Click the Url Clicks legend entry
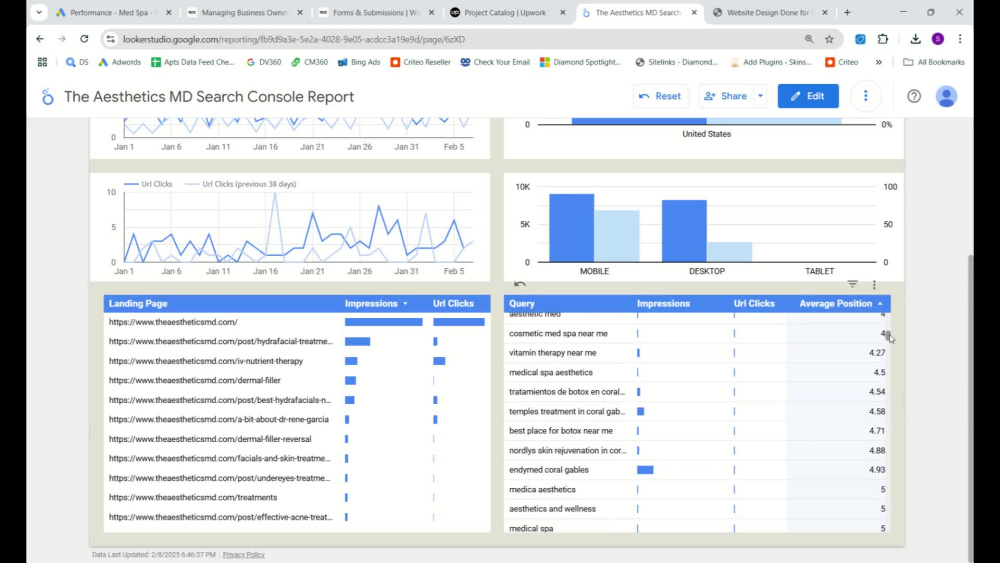1000x563 pixels. tap(148, 184)
